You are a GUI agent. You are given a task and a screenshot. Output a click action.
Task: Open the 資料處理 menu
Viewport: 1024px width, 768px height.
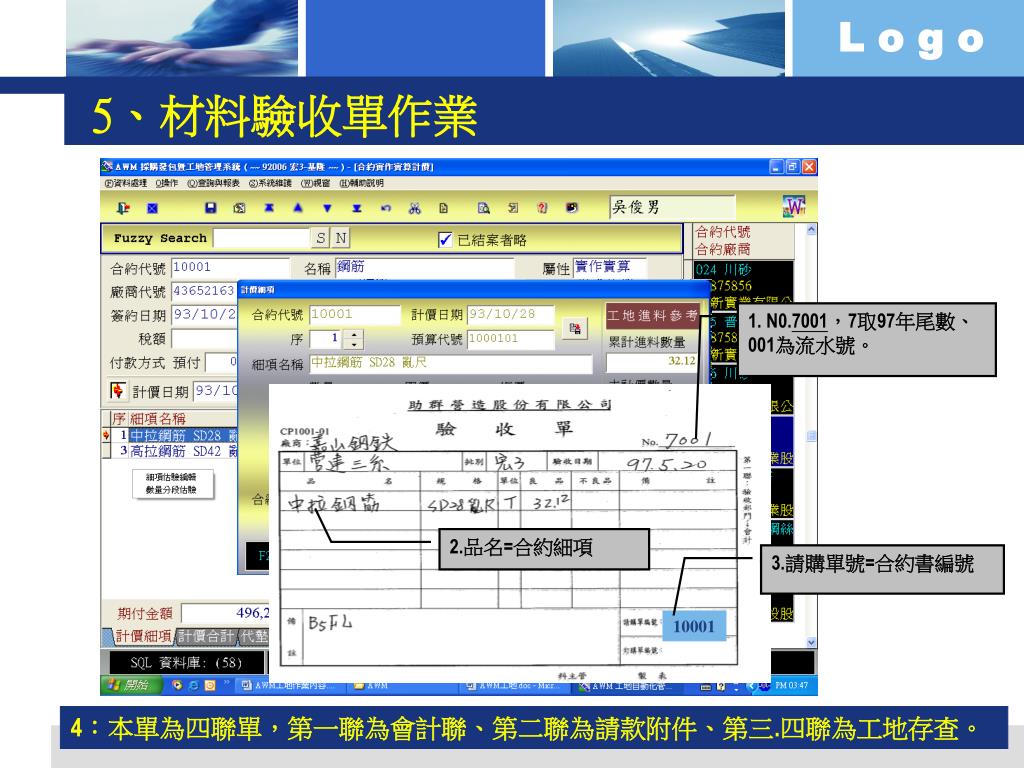click(x=126, y=184)
